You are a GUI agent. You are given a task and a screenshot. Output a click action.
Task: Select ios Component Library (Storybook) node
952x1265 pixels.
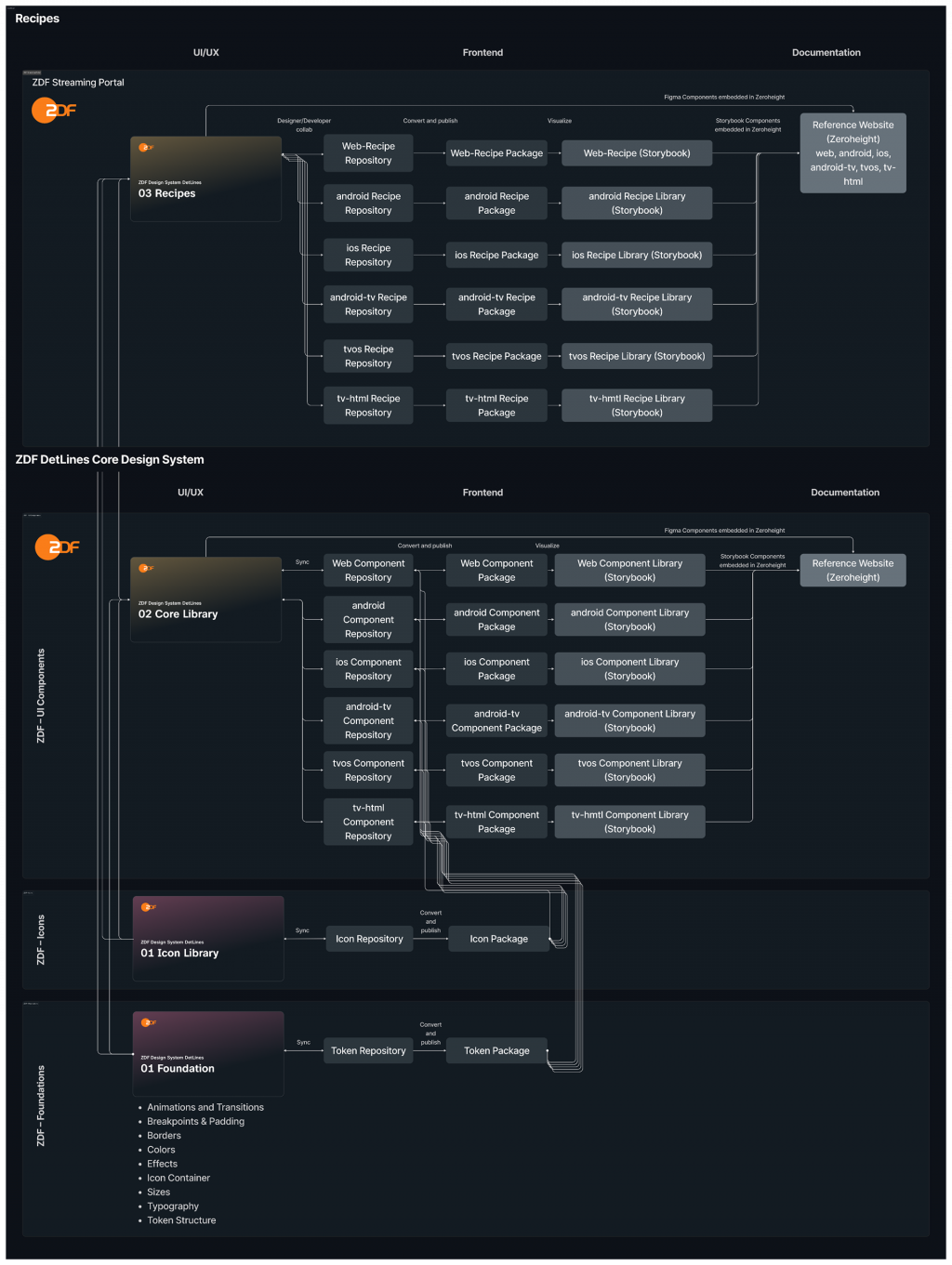(x=629, y=669)
